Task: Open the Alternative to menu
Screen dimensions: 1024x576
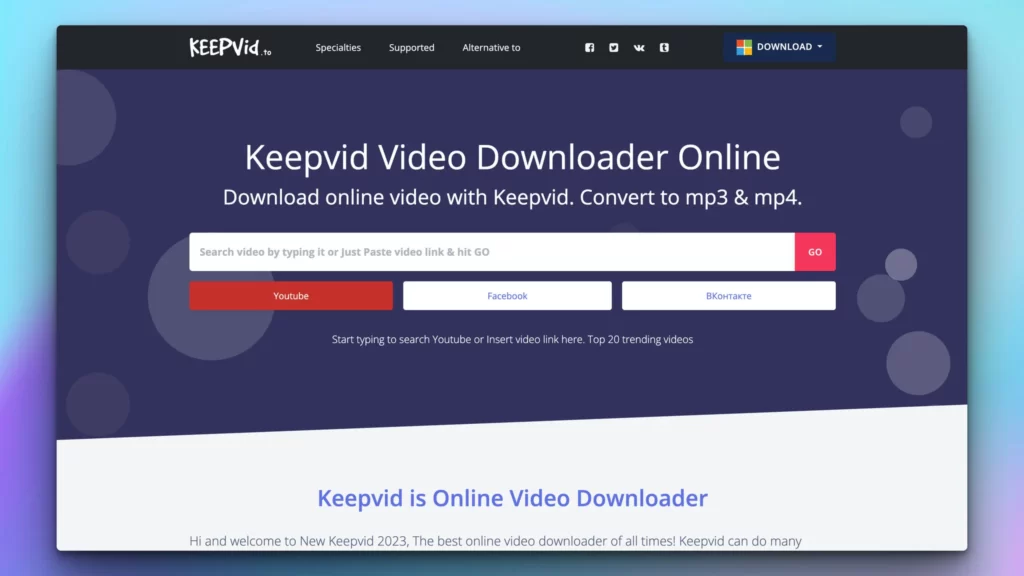Action: point(491,48)
